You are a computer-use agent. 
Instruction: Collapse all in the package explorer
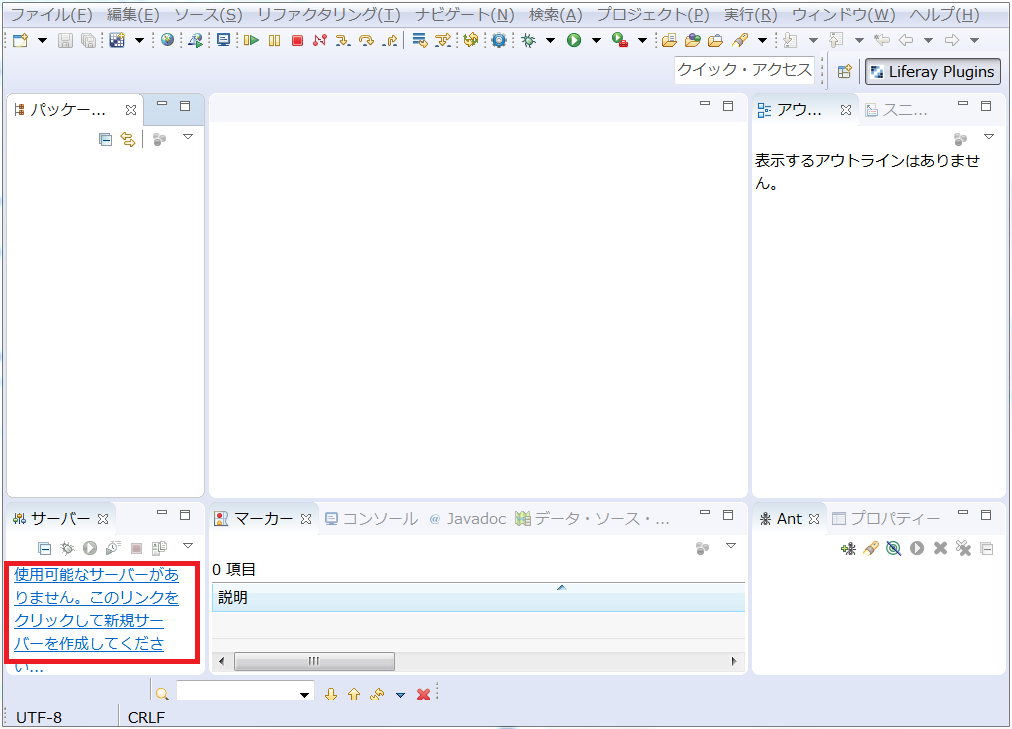[x=105, y=139]
